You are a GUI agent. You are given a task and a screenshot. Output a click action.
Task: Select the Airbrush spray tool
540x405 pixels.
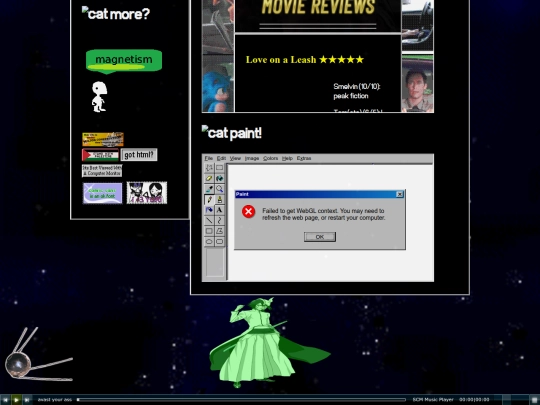[x=209, y=210]
